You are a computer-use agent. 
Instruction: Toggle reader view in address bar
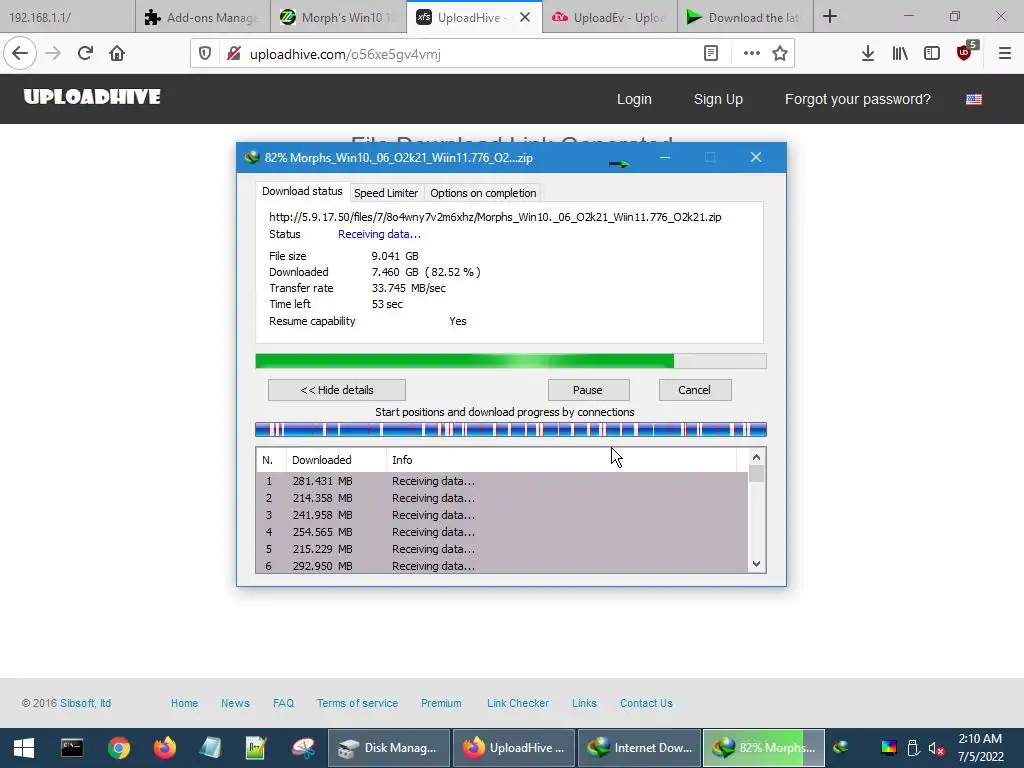pyautogui.click(x=711, y=54)
